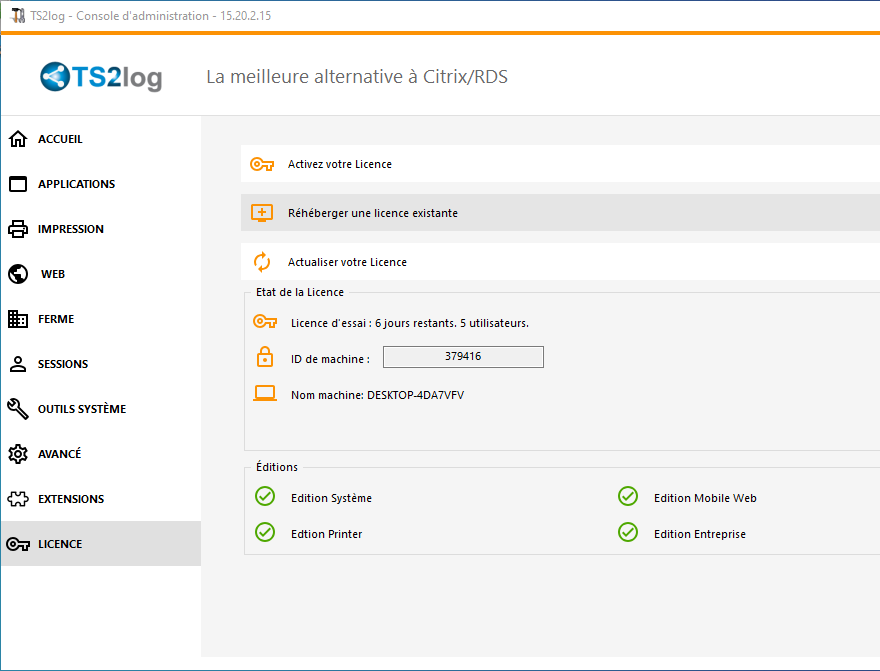Click the green check for Edition Mobile Web
880x671 pixels.
point(628,497)
